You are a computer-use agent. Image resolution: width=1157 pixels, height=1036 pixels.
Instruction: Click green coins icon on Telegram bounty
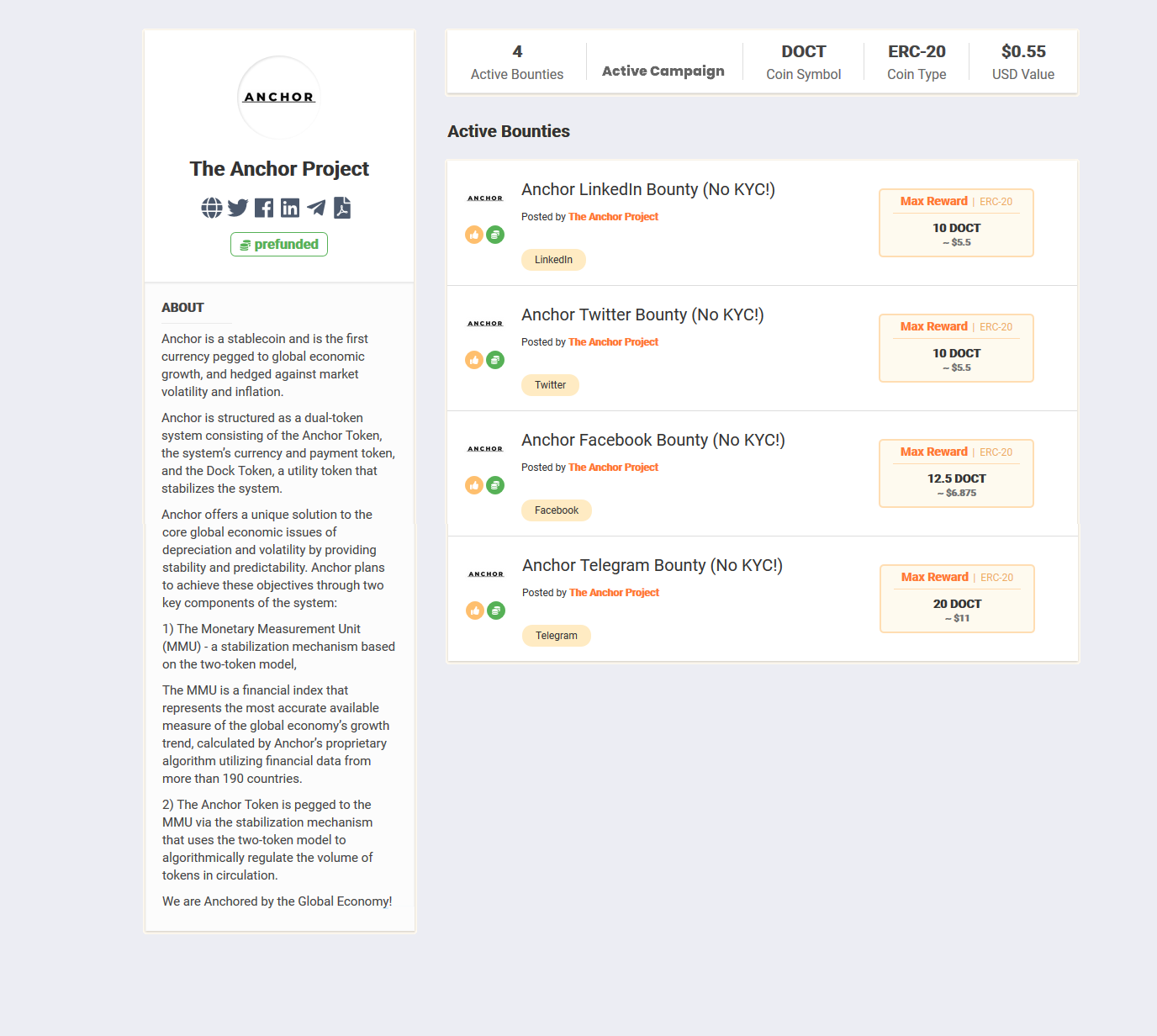point(496,610)
